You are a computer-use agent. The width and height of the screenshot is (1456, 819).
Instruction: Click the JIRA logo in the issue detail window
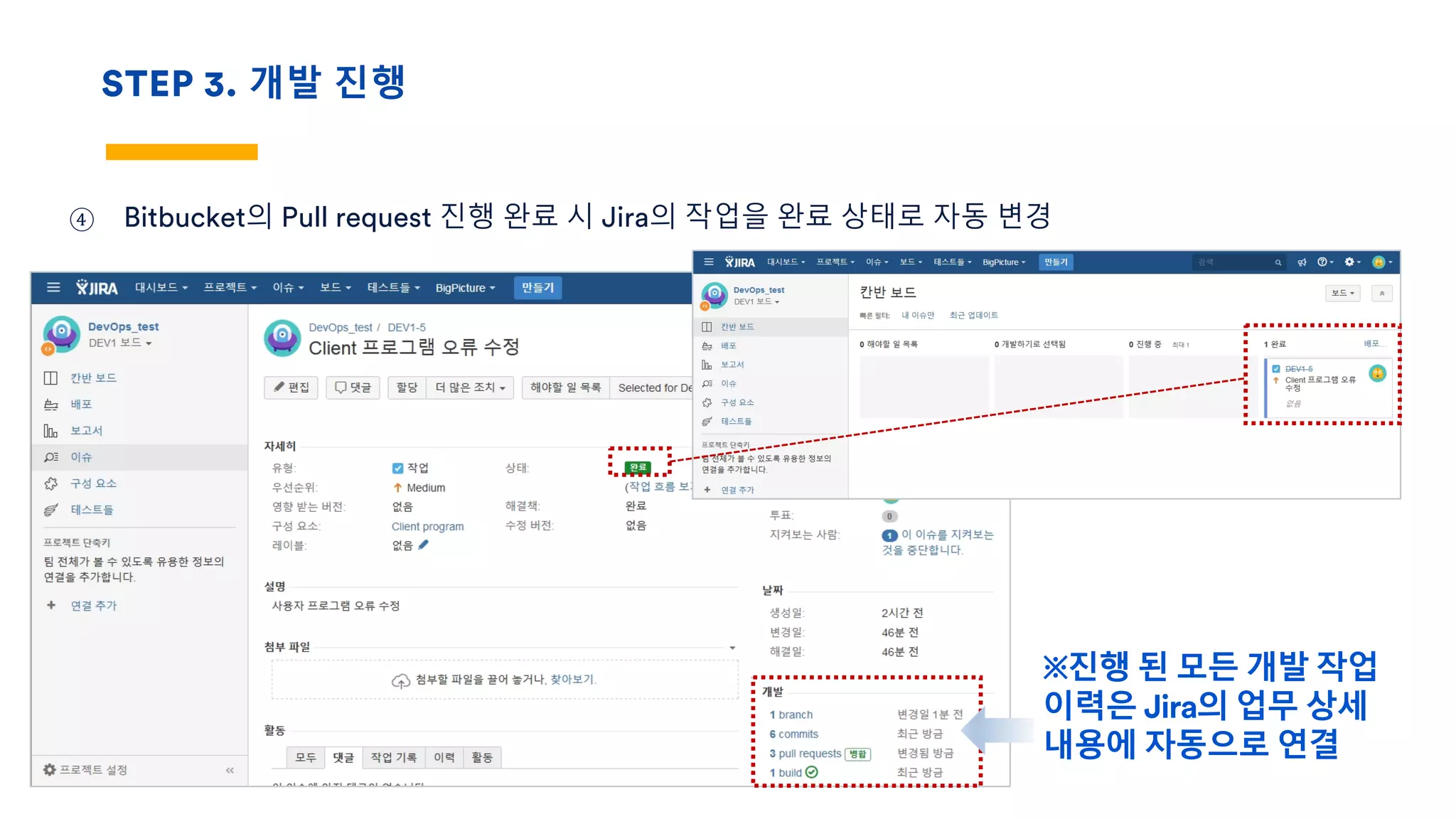[x=97, y=287]
